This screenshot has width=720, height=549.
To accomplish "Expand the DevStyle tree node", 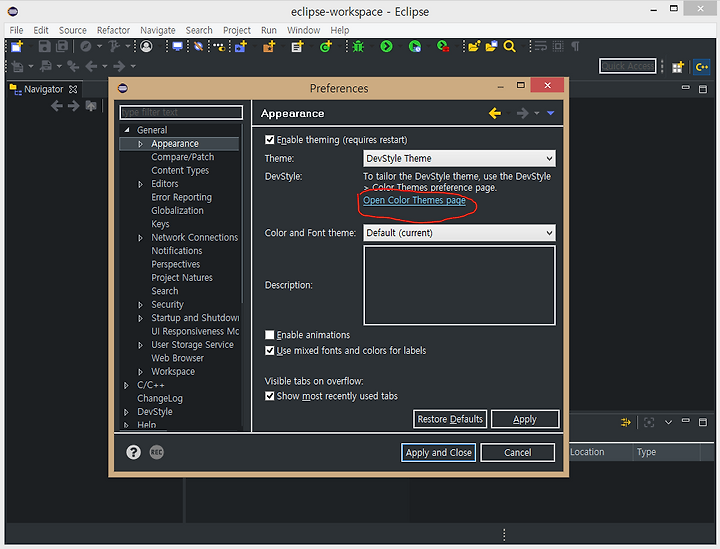I will (126, 412).
